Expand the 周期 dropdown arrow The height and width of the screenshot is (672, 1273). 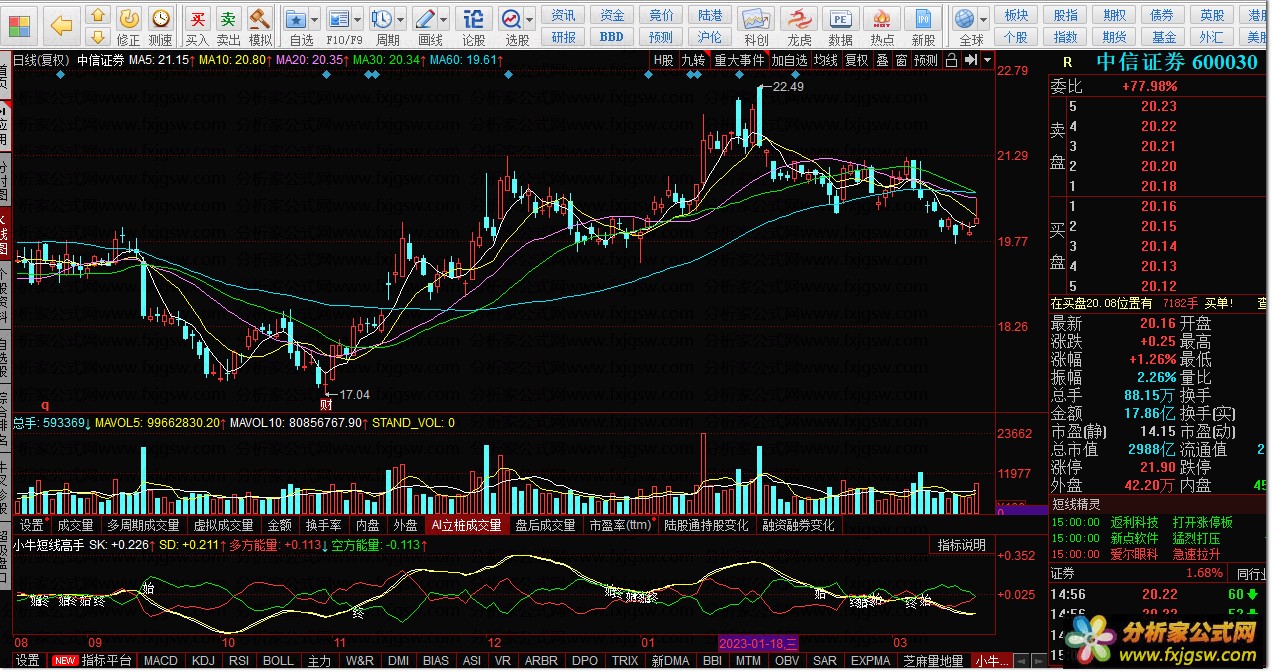400,20
